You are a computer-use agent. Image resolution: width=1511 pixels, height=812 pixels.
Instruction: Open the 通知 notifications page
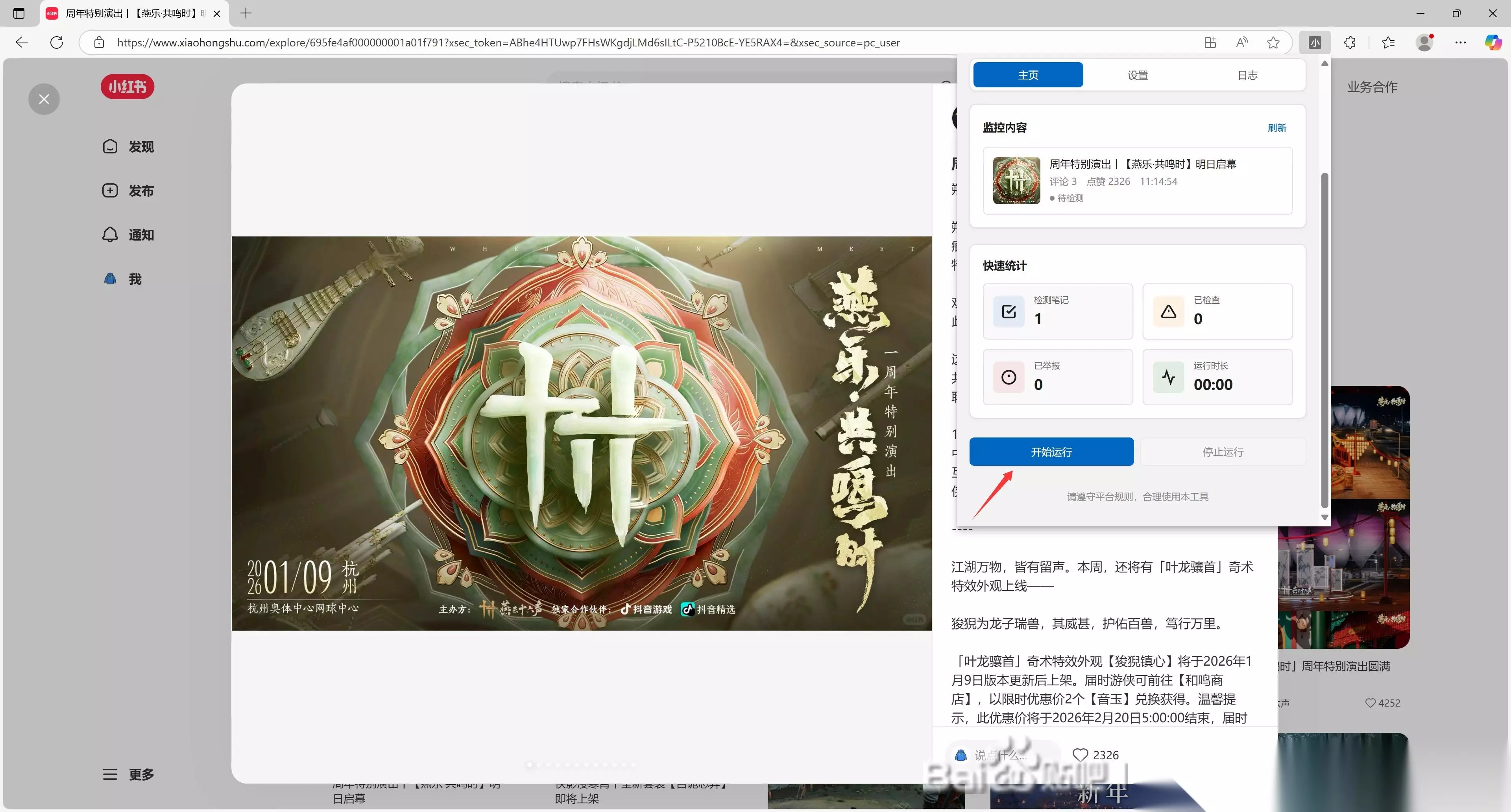[128, 234]
